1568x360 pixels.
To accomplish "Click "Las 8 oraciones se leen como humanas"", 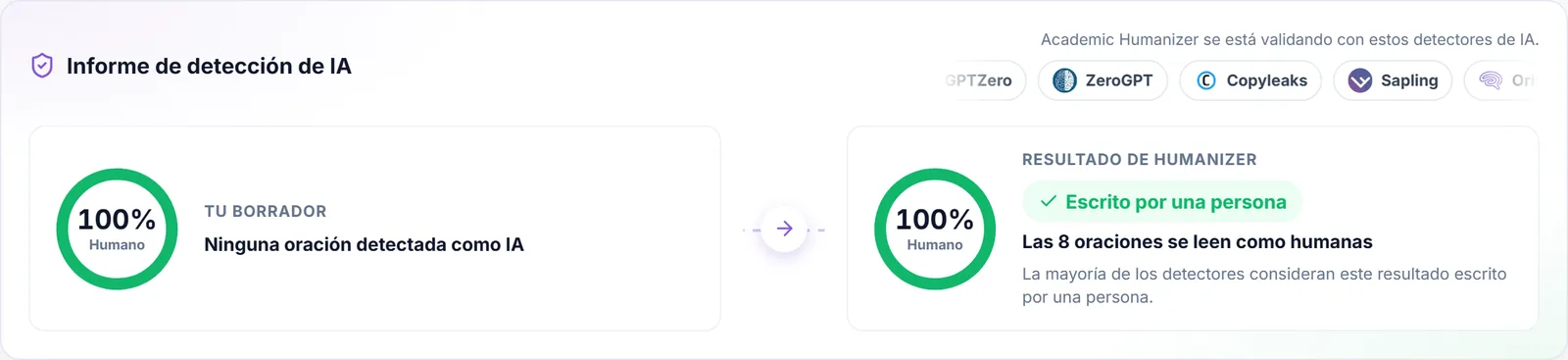I will coord(1197,241).
